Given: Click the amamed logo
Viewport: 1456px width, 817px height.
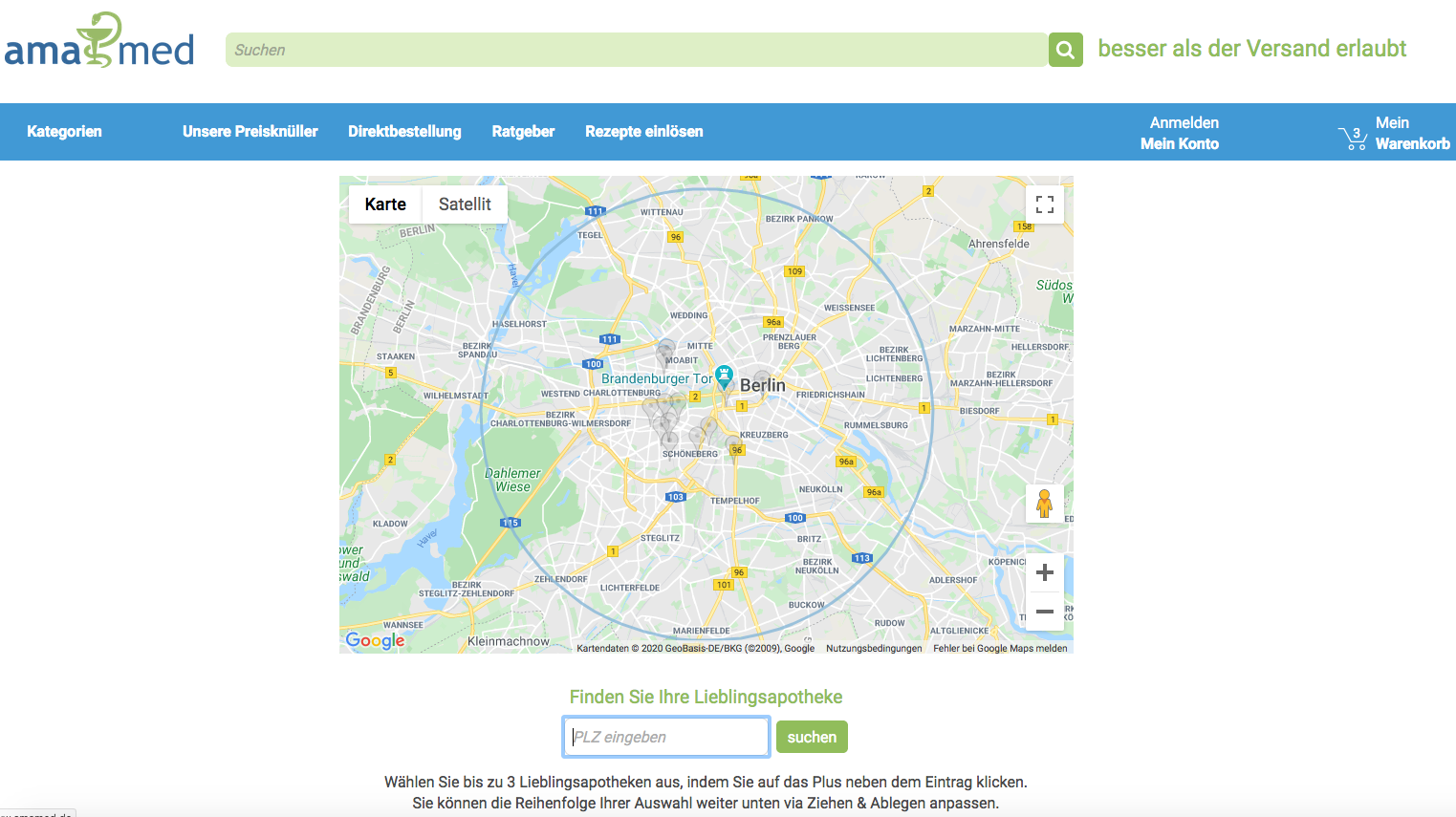Looking at the screenshot, I should coord(99,41).
